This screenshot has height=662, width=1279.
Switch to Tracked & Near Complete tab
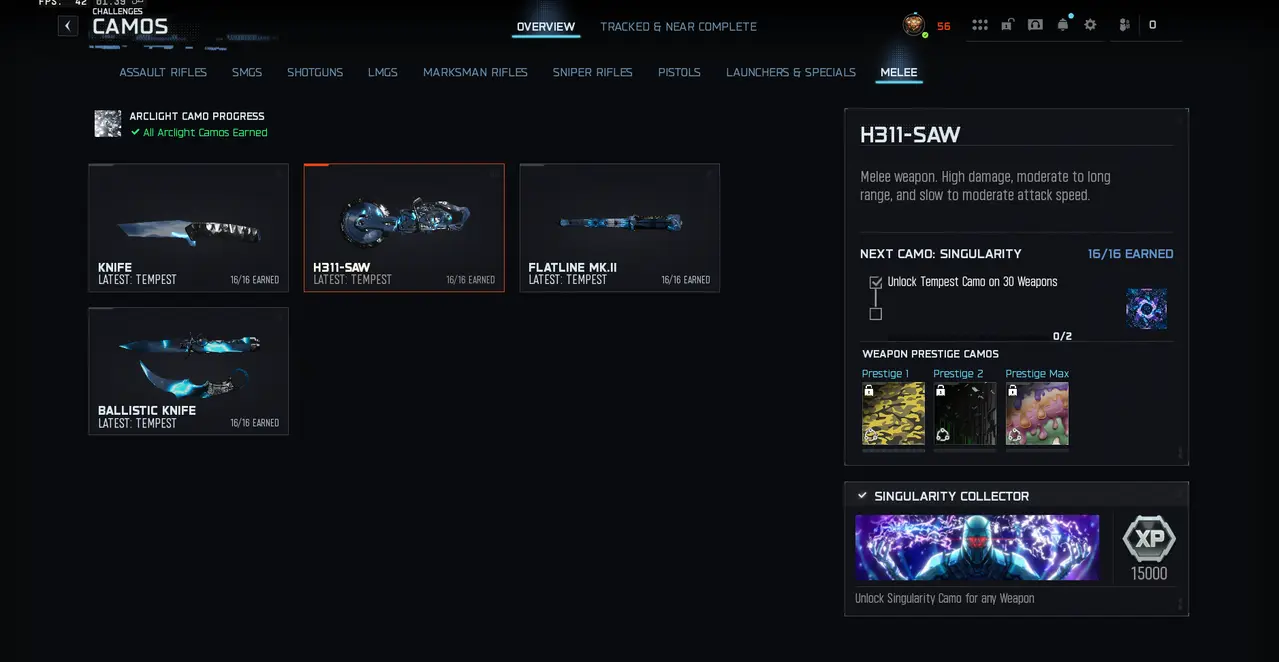coord(678,27)
